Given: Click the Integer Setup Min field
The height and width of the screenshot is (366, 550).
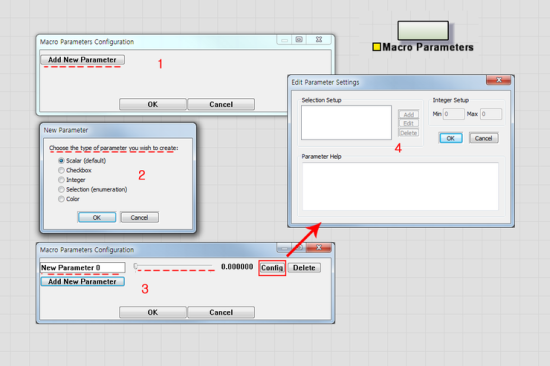Looking at the screenshot, I should 454,114.
